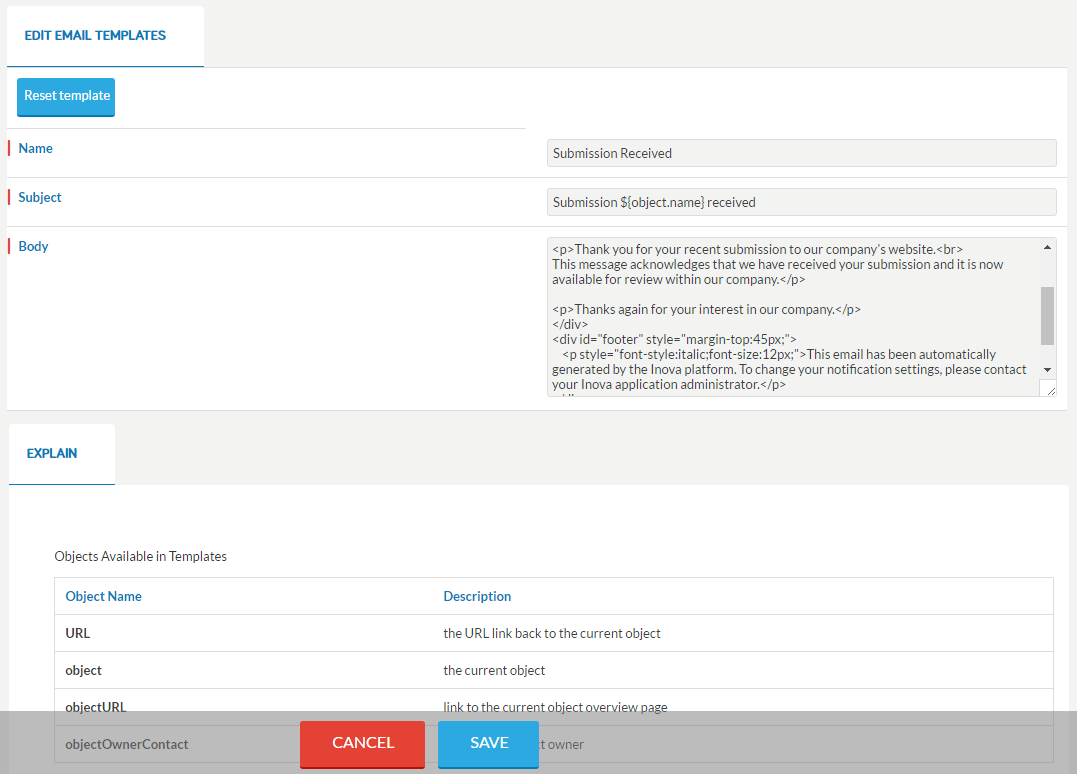Select the 'object' row name
Screen dimensions: 1077x774
tap(83, 670)
